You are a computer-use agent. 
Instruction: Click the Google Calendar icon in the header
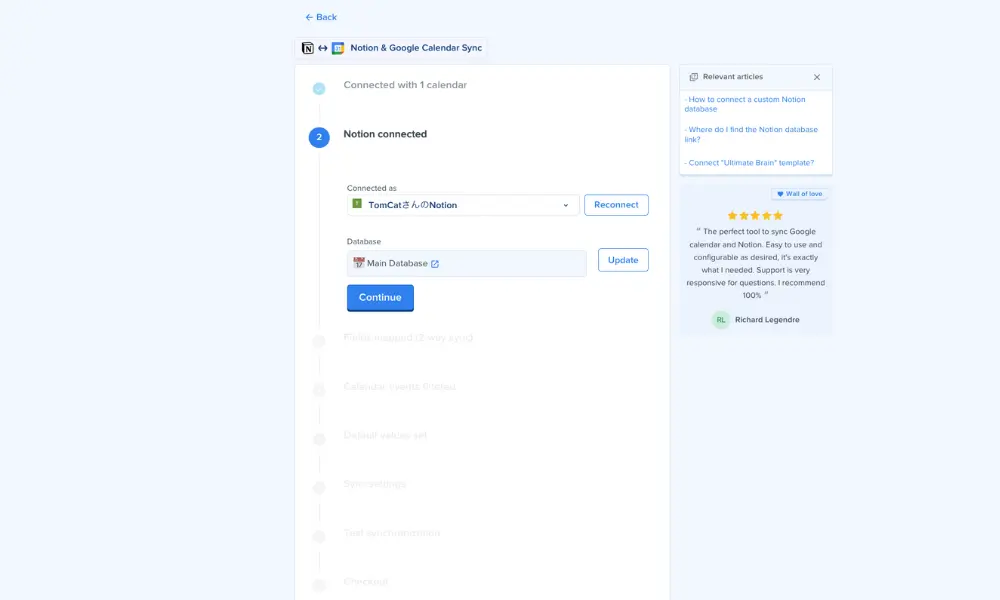point(338,48)
